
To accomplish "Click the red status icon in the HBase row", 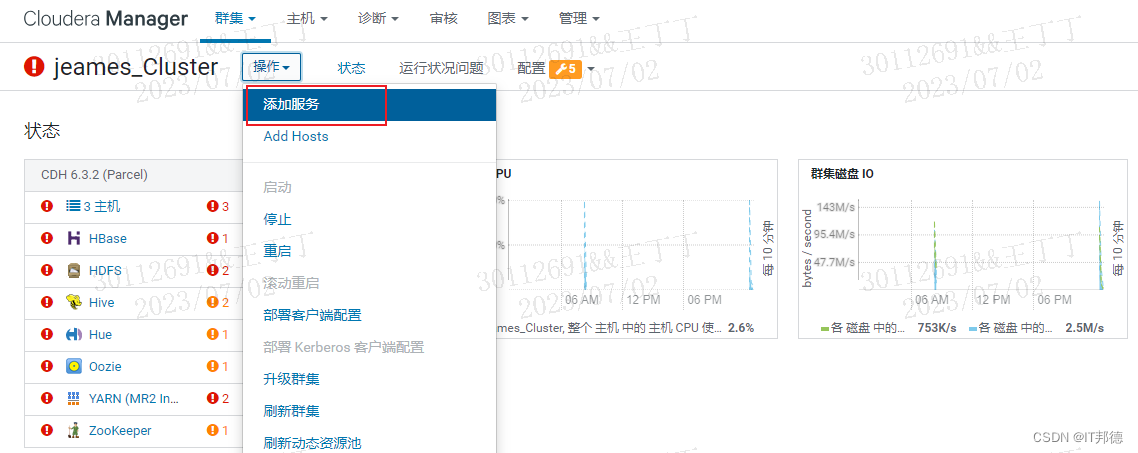I will (47, 238).
